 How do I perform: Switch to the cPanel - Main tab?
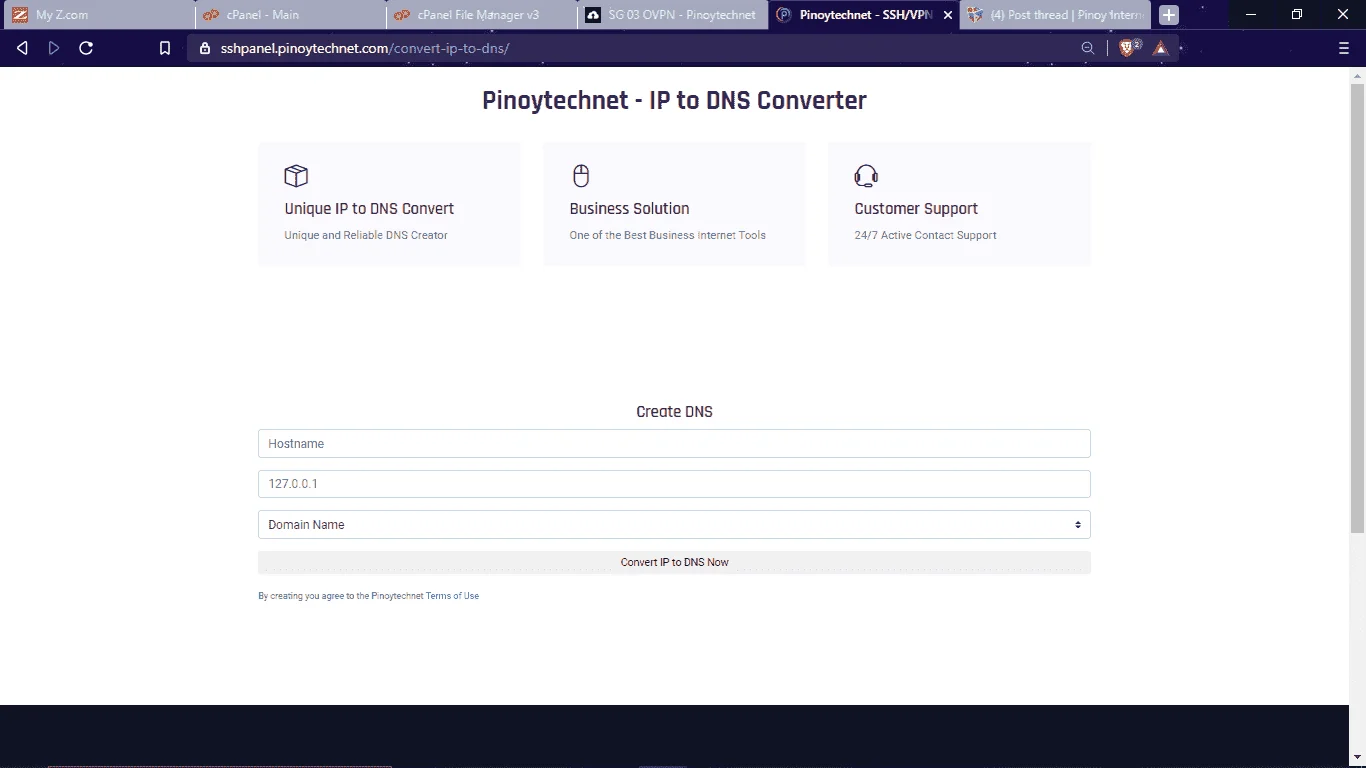coord(289,15)
